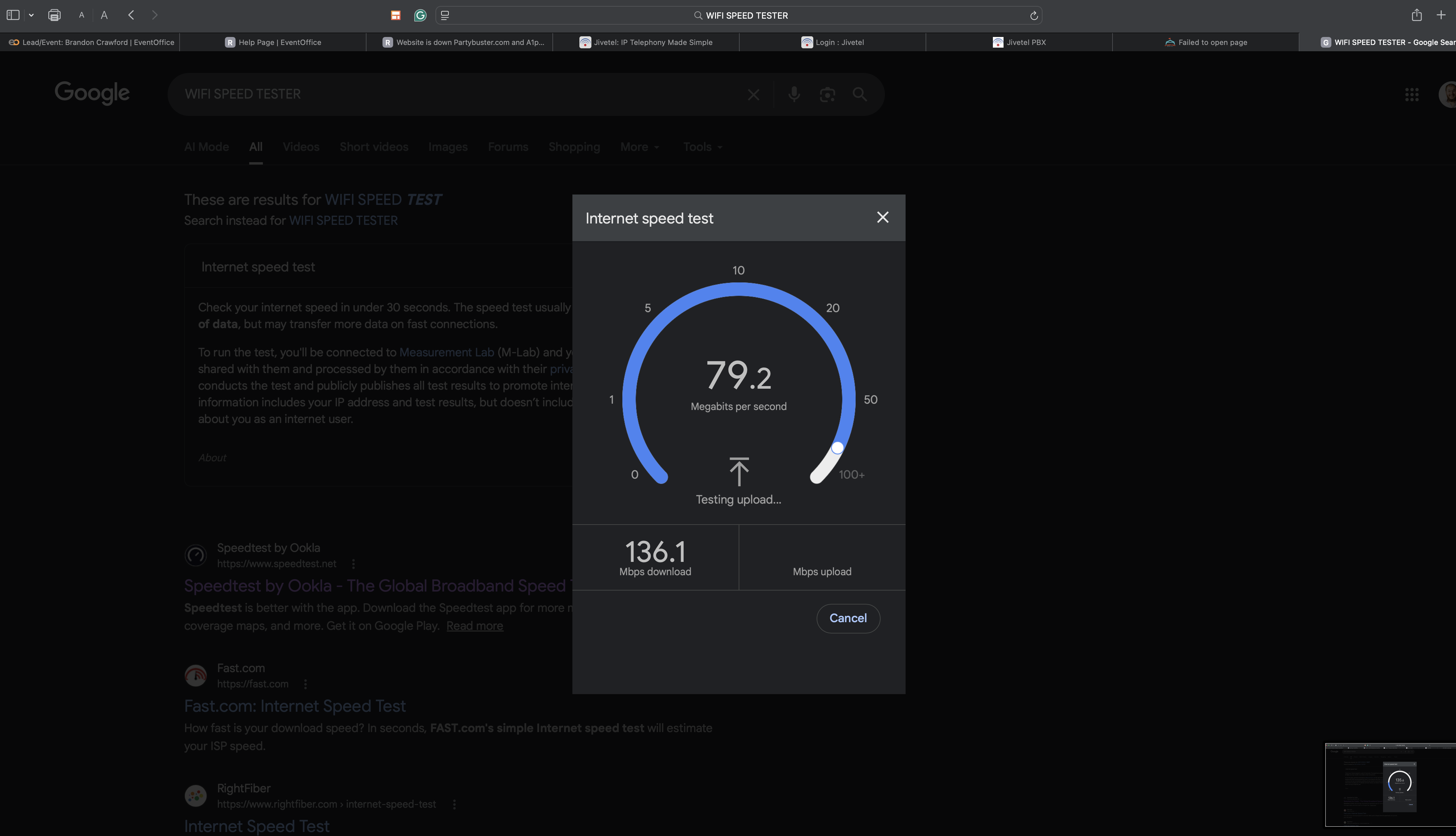Open the orange extension icon
Viewport: 1456px width, 836px height.
[395, 16]
